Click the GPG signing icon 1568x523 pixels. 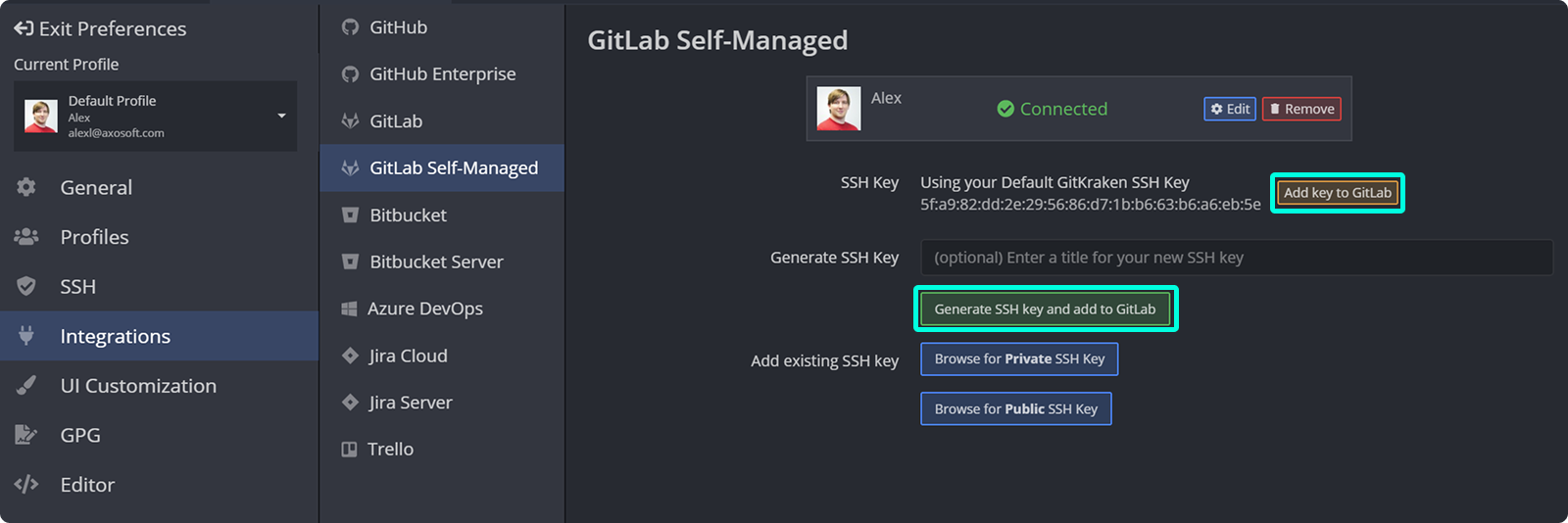[26, 435]
